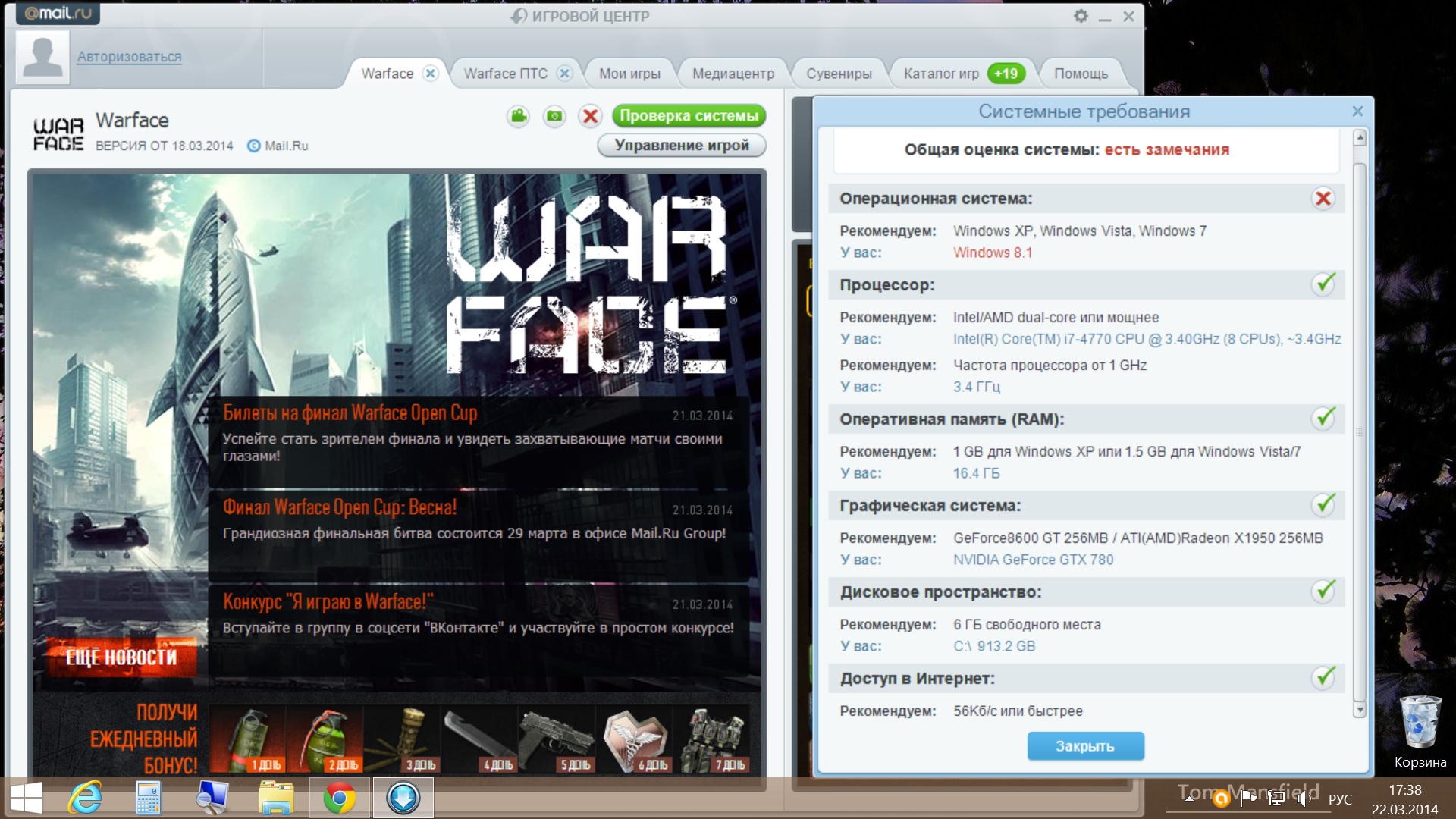This screenshot has width=1456, height=819.
Task: Launch Internet Explorer from taskbar
Action: pos(85,799)
